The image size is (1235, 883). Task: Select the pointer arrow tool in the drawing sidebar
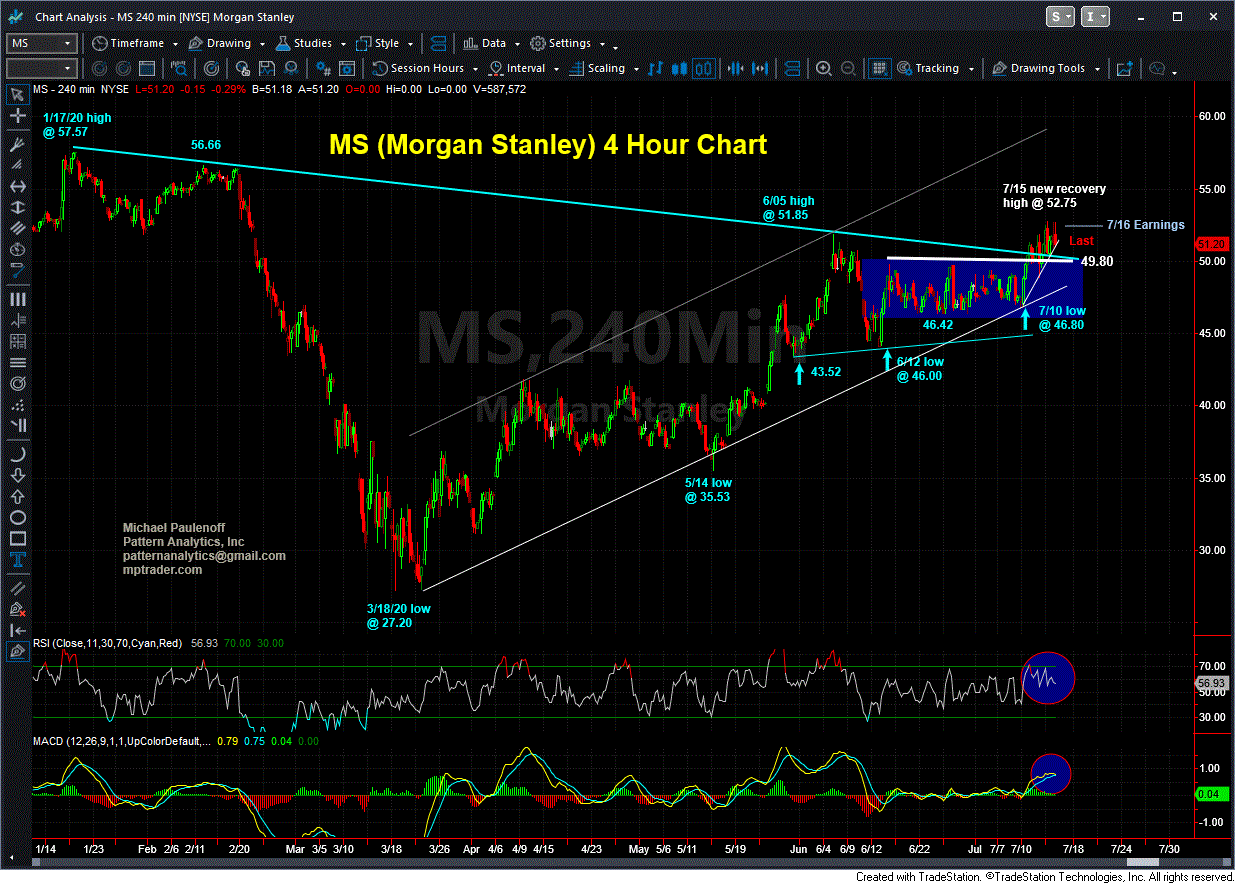tap(17, 95)
